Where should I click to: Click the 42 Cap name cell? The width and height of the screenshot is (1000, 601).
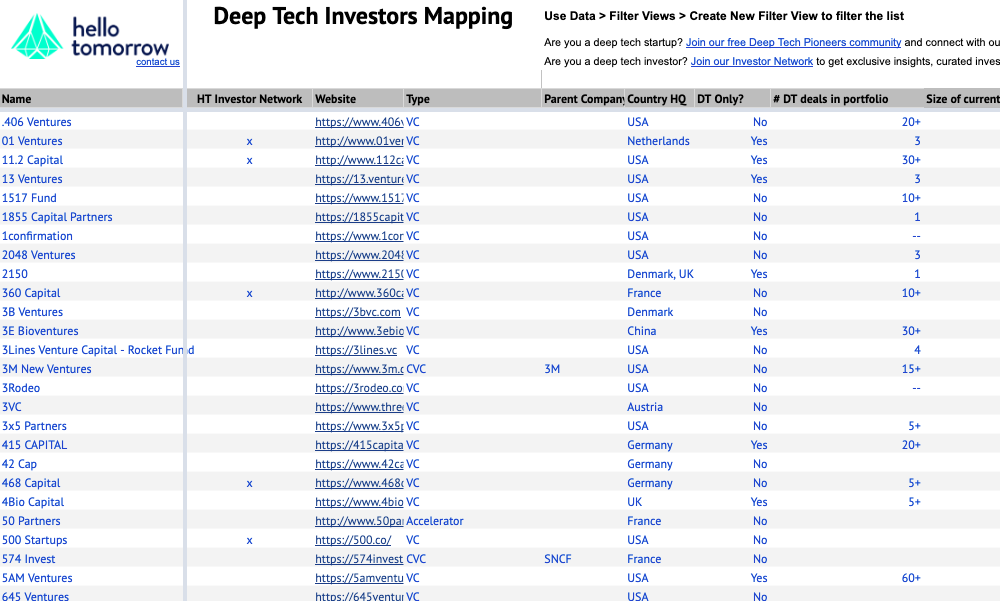(x=19, y=464)
